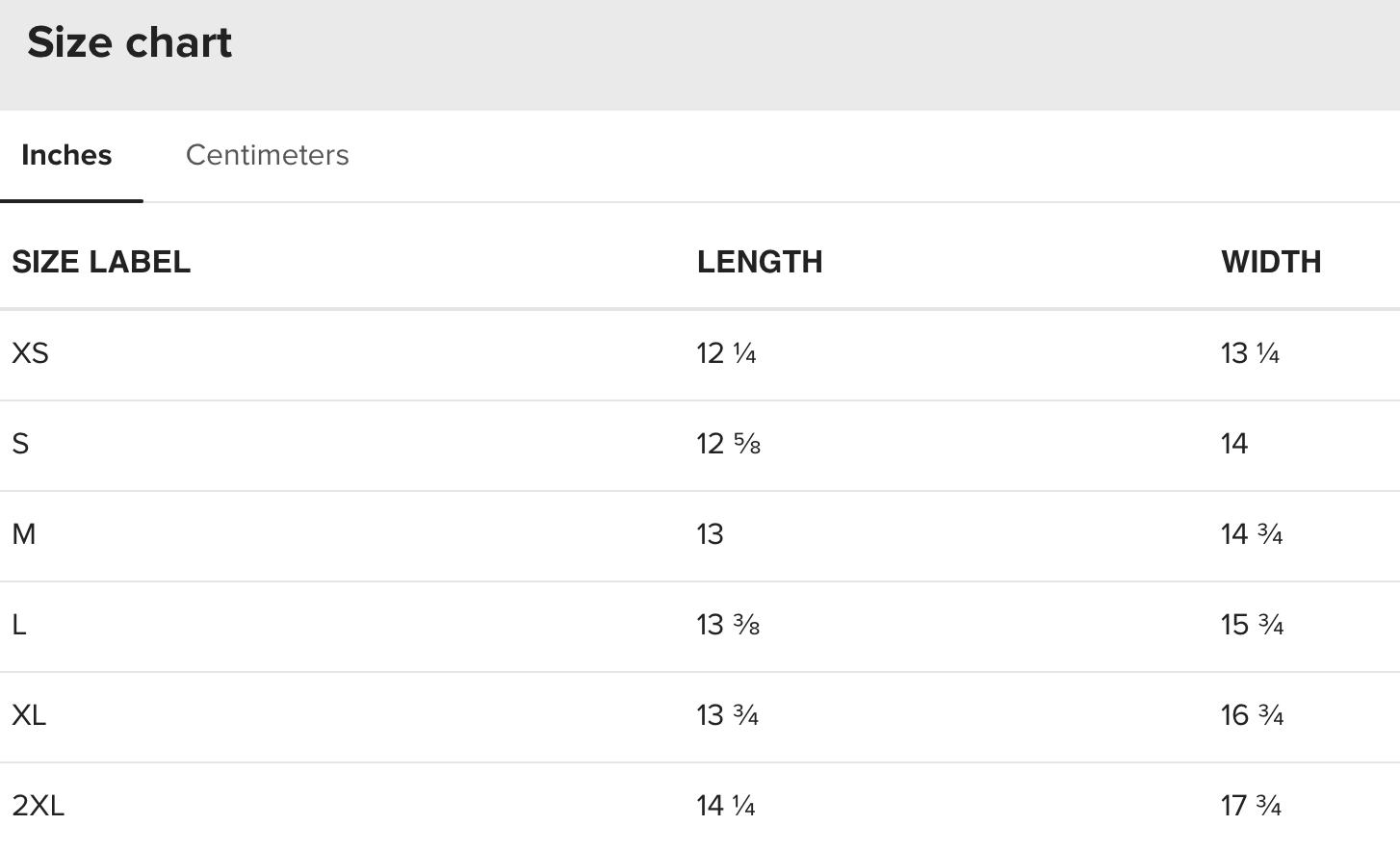1400x851 pixels.
Task: Click the L width value 15 ¾
Action: point(1252,625)
